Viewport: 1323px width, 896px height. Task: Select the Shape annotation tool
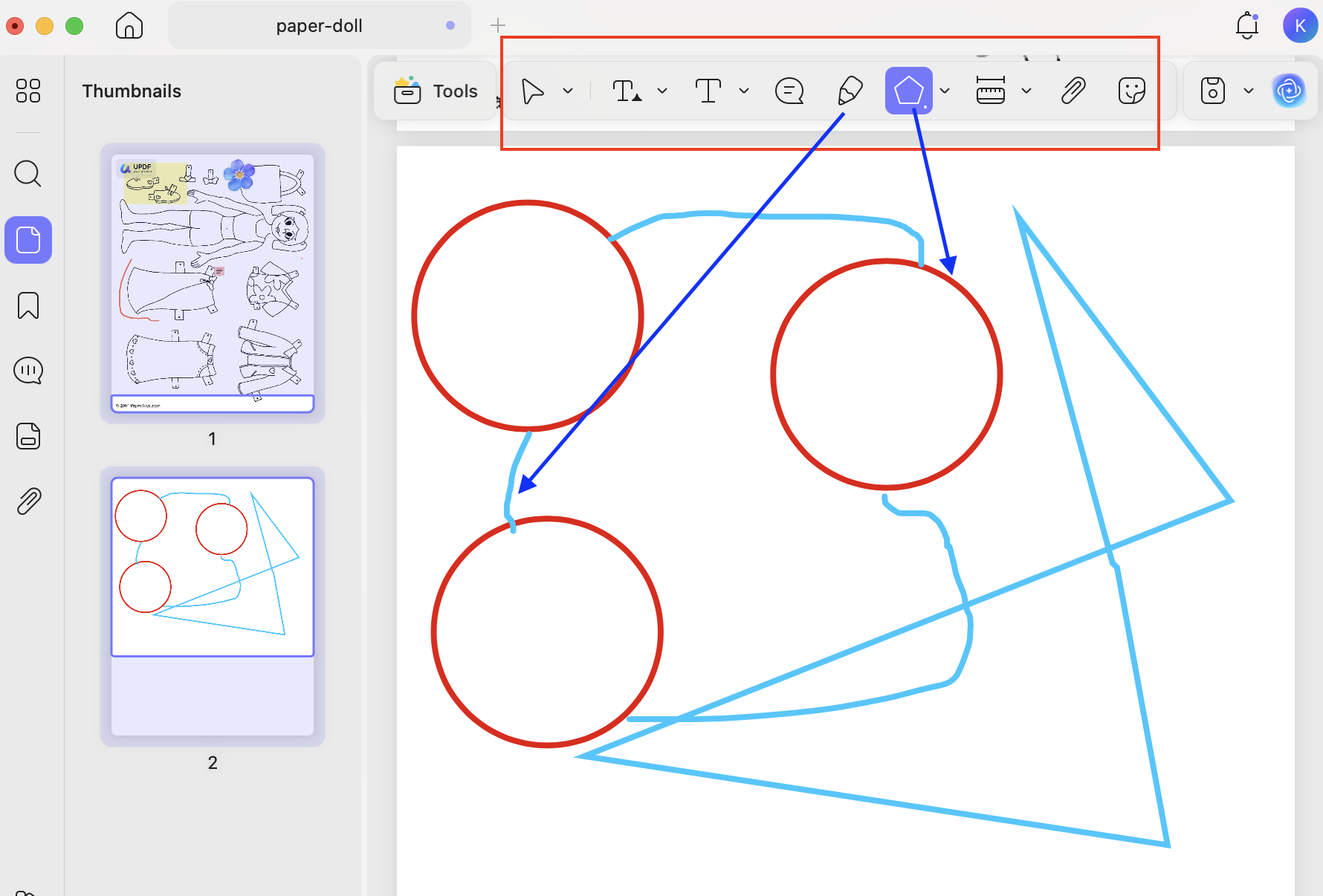908,91
